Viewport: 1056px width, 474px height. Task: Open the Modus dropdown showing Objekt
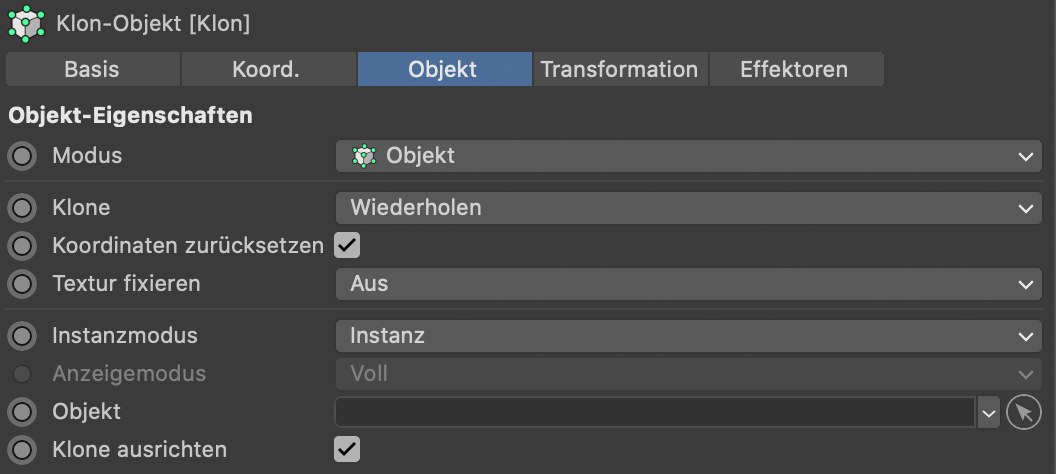click(x=688, y=156)
